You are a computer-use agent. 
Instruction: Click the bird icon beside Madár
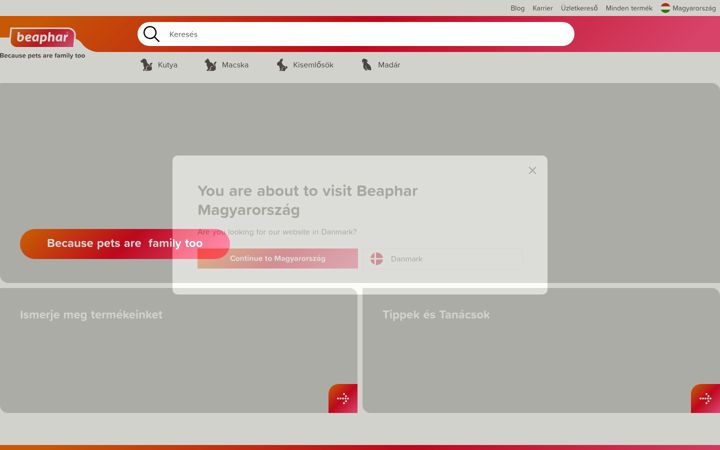[x=366, y=65]
